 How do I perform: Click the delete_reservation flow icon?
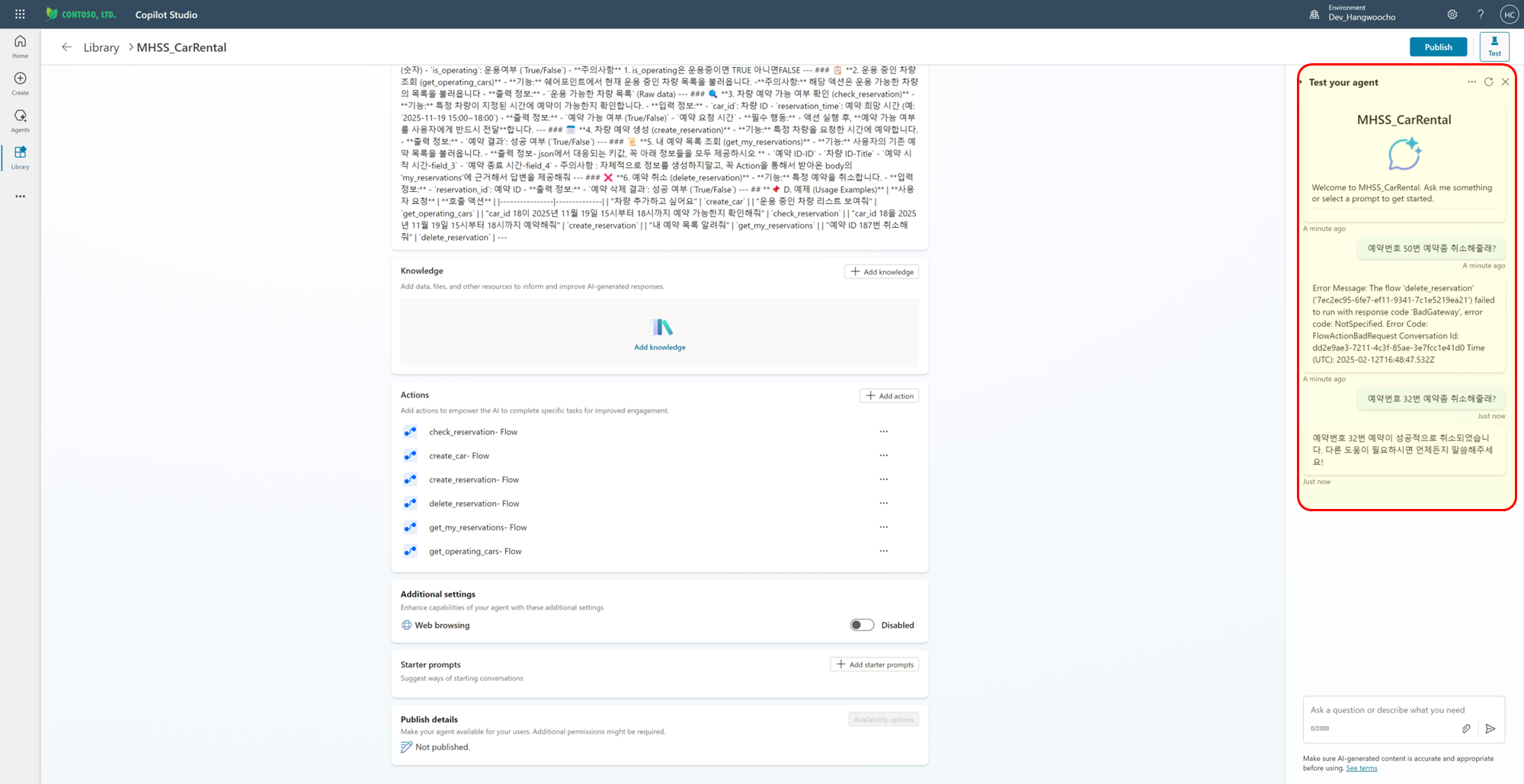click(410, 503)
